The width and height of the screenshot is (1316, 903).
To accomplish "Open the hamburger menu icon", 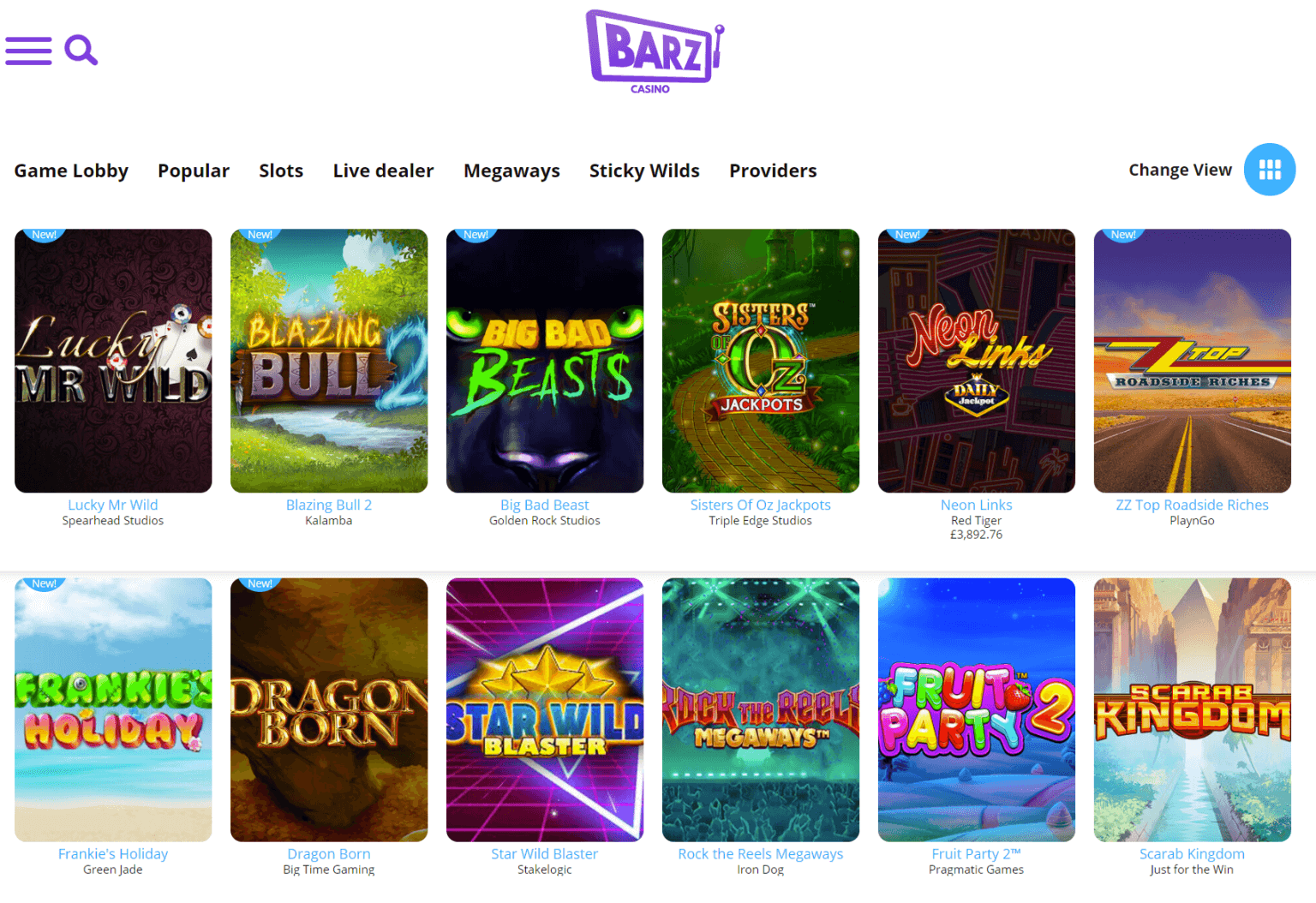I will pos(28,51).
